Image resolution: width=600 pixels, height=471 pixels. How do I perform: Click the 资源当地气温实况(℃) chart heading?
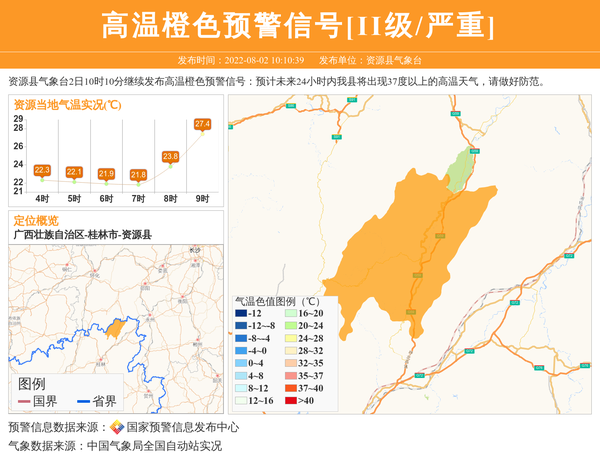(68, 105)
